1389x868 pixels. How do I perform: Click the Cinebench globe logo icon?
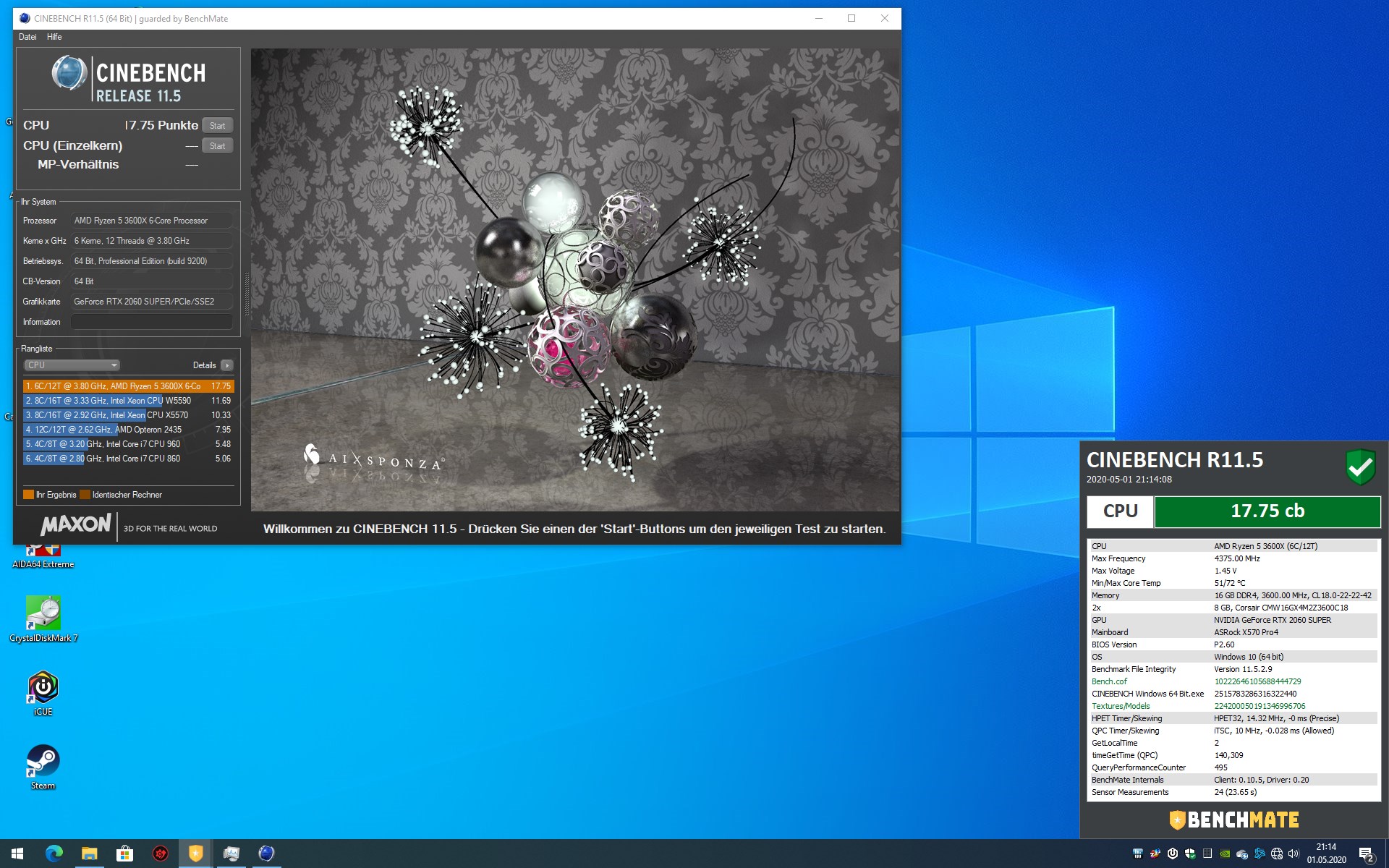(x=69, y=73)
